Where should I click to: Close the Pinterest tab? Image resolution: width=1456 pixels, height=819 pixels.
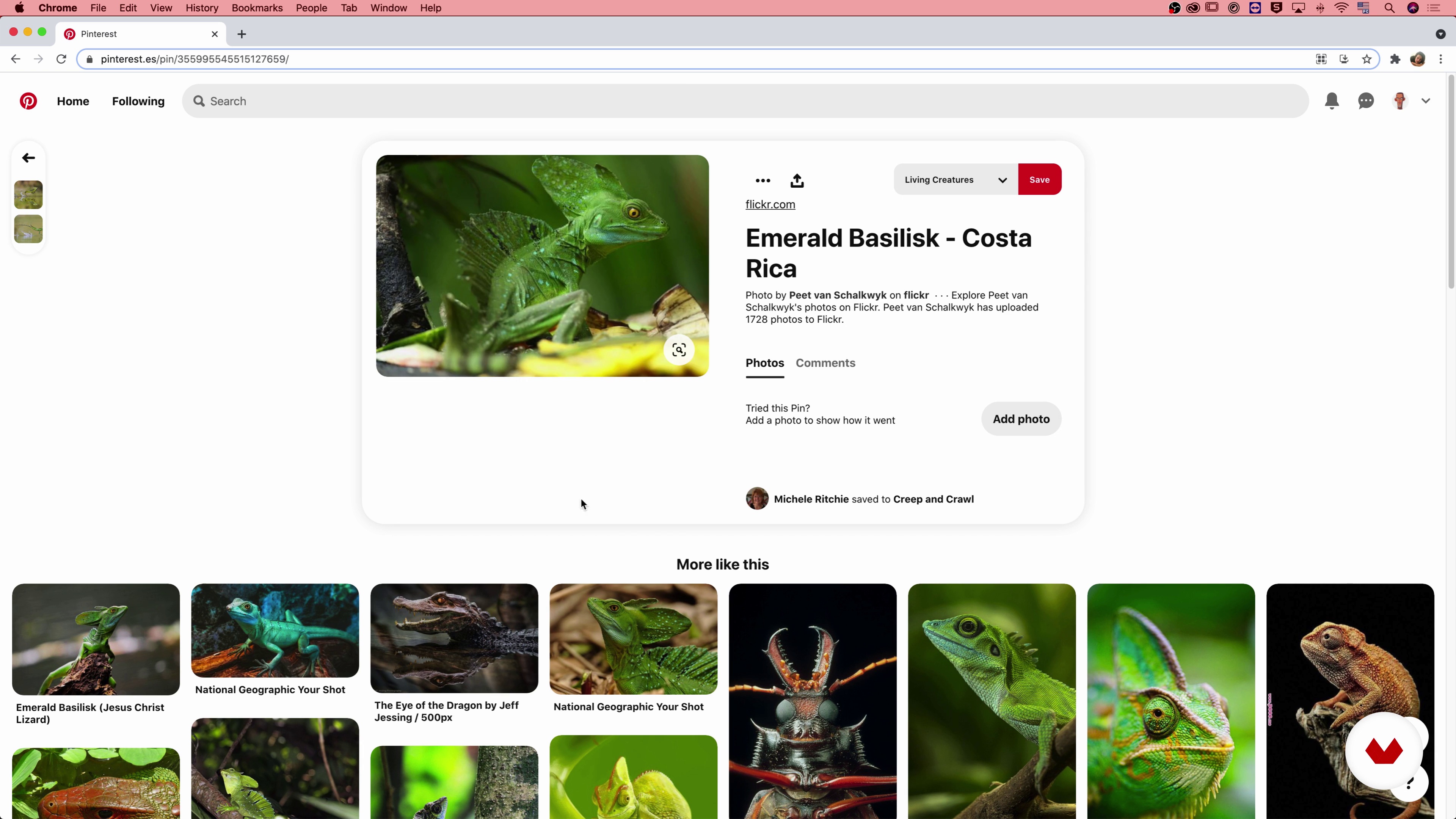tap(215, 34)
